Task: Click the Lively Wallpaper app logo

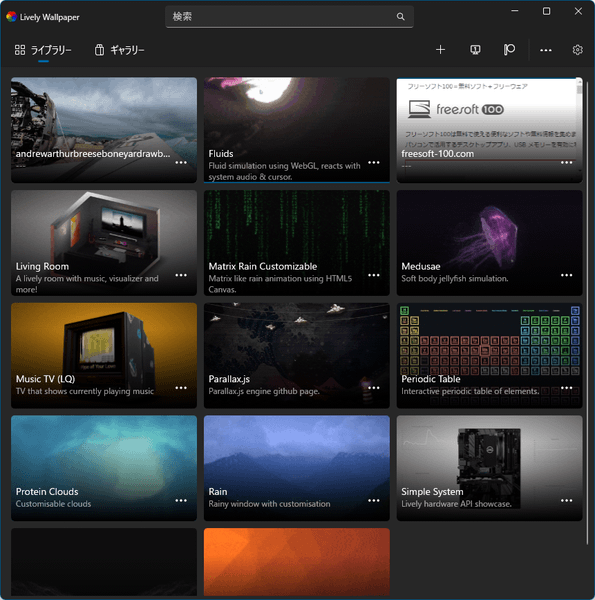Action: tap(11, 17)
